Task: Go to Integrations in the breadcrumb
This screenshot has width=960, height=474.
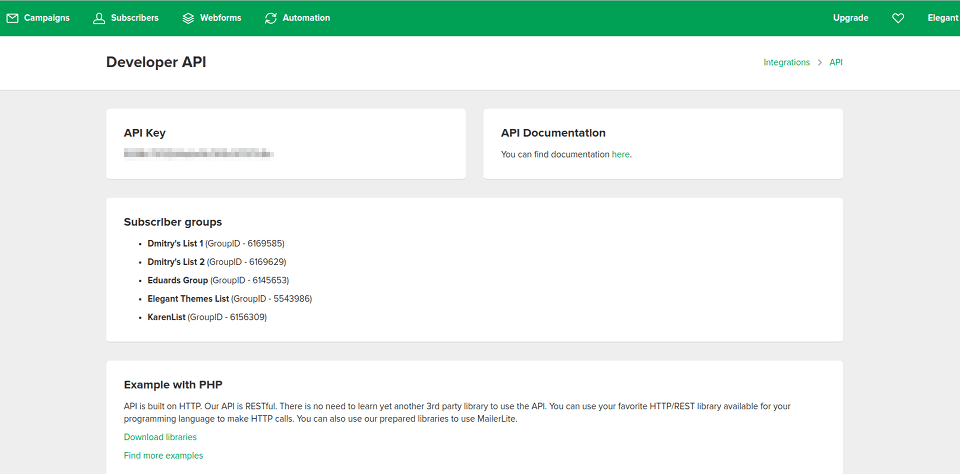Action: (786, 62)
